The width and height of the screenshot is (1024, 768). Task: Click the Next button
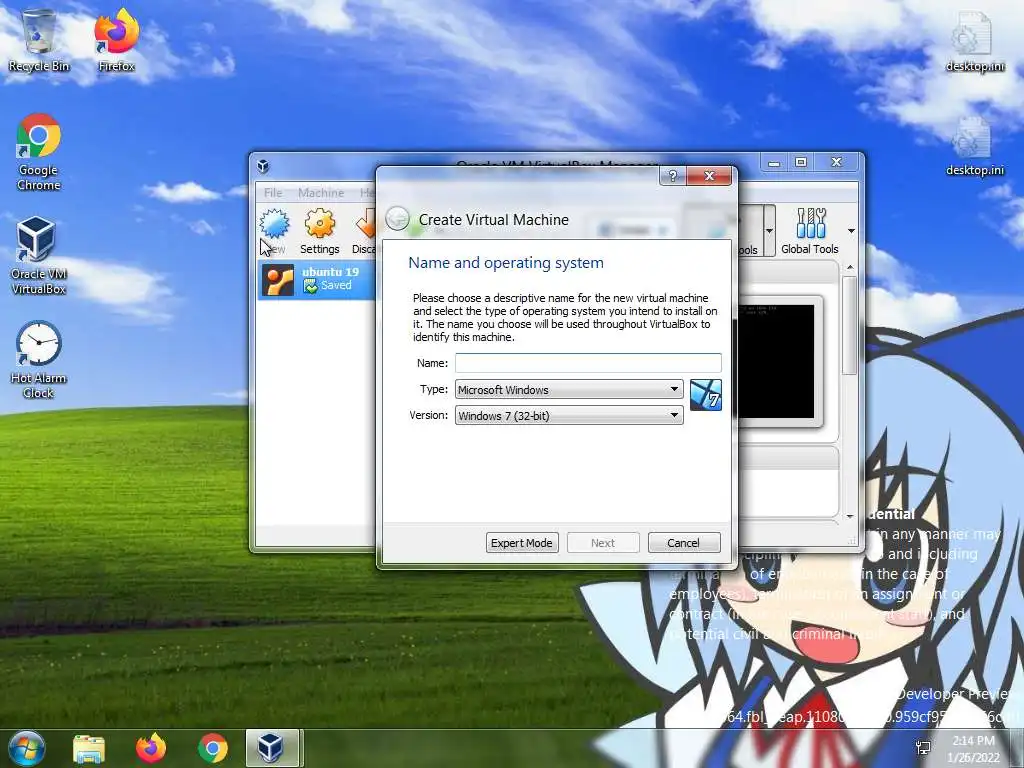(603, 543)
